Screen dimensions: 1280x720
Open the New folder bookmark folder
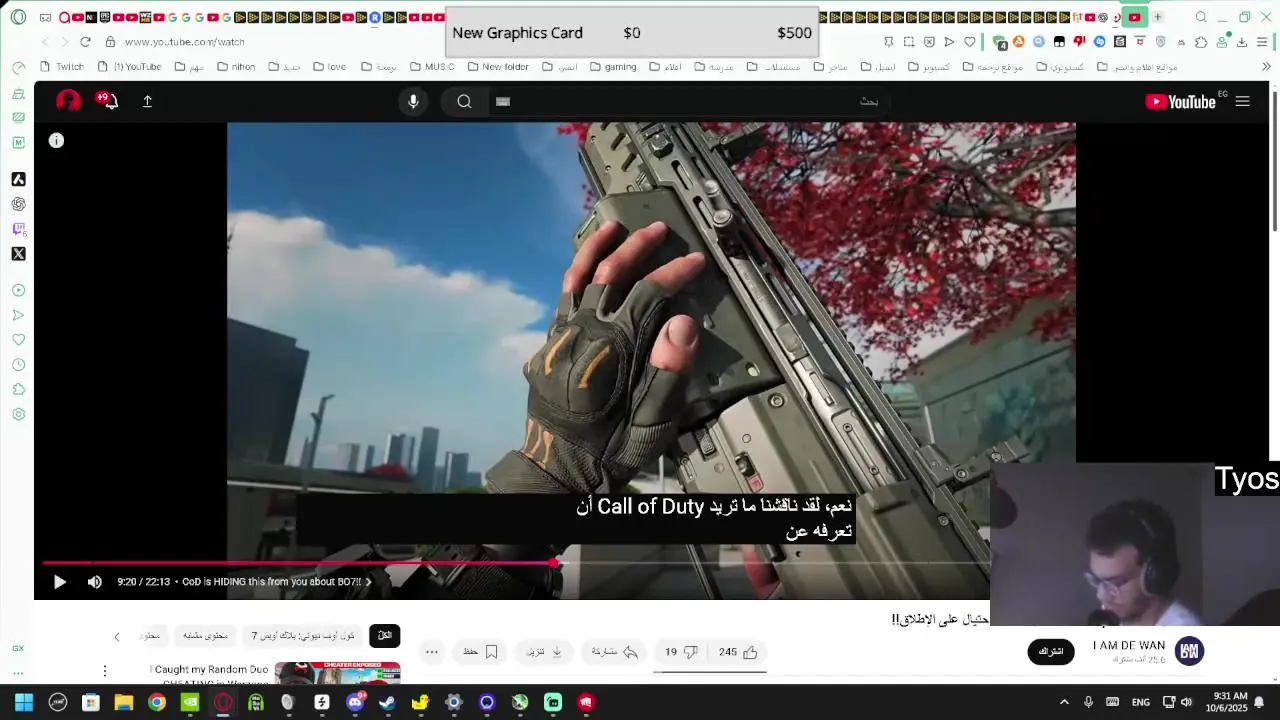(497, 67)
